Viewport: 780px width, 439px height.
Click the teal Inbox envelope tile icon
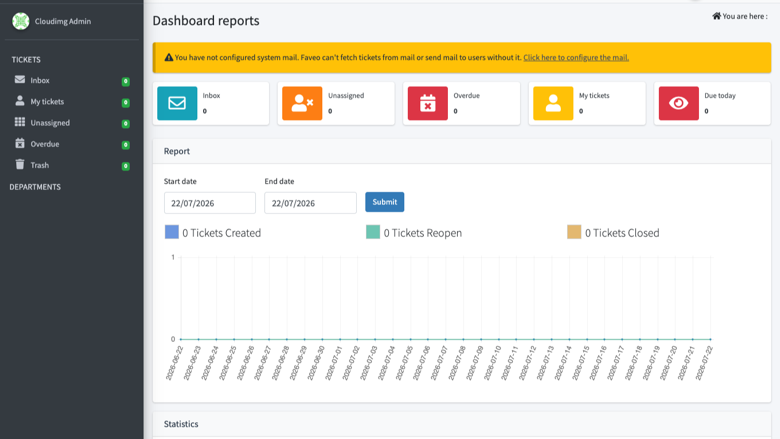point(177,103)
